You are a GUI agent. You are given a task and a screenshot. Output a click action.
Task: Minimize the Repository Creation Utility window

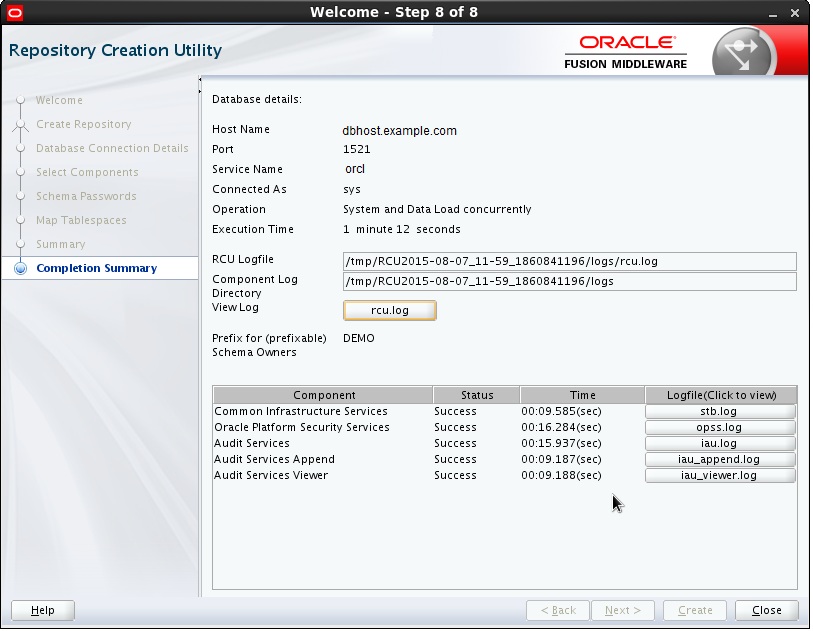pos(773,13)
